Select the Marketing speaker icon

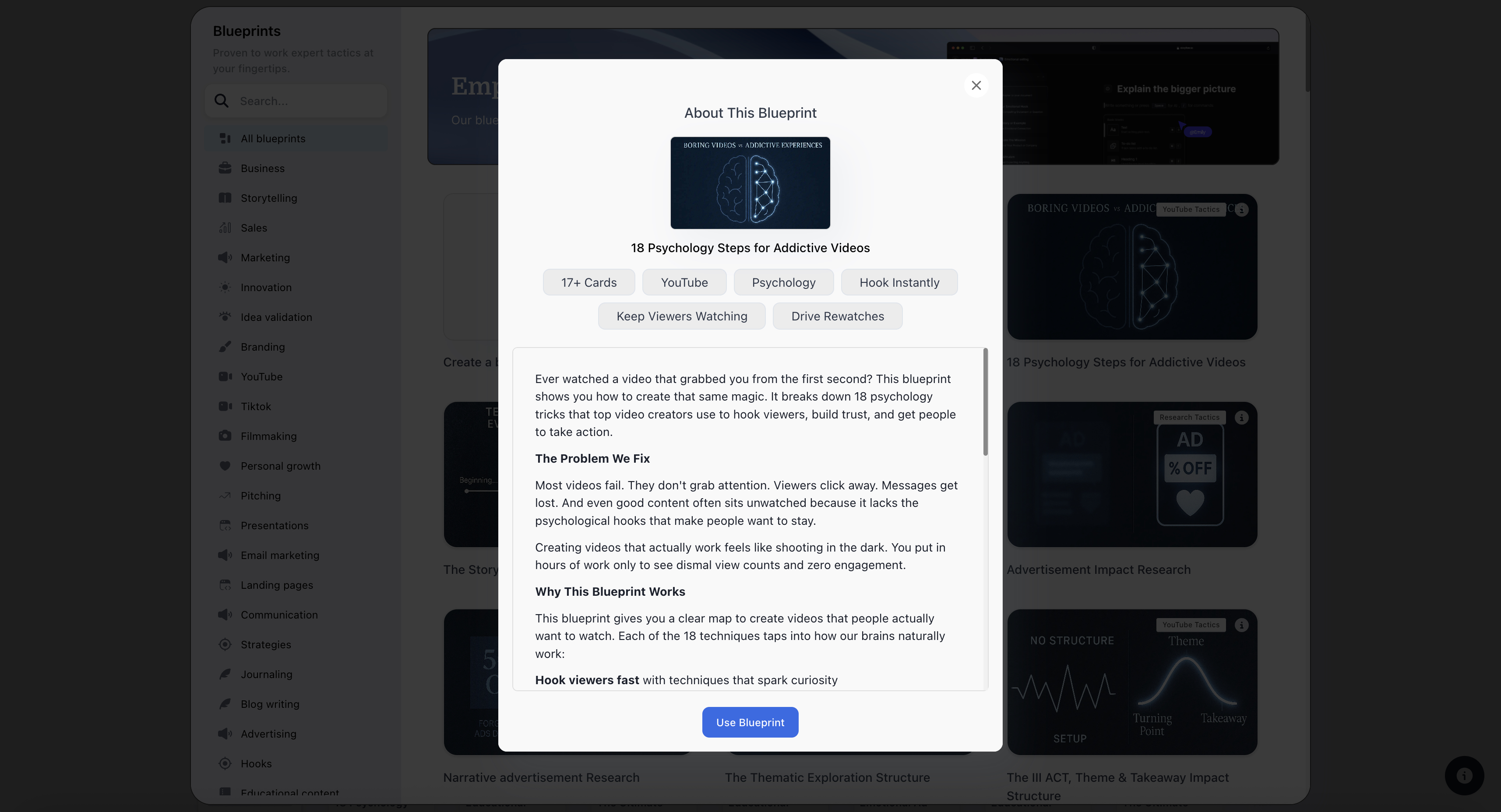(x=226, y=257)
